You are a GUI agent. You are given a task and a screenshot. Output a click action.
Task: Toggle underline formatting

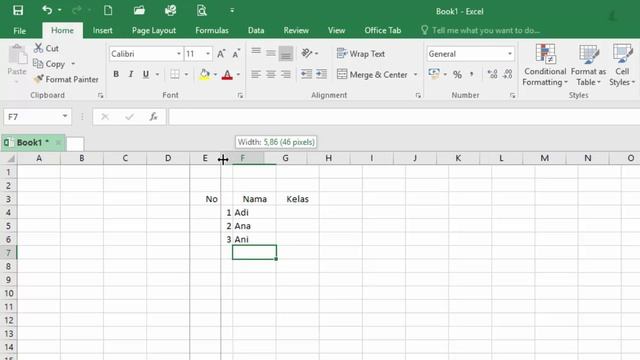[146, 74]
